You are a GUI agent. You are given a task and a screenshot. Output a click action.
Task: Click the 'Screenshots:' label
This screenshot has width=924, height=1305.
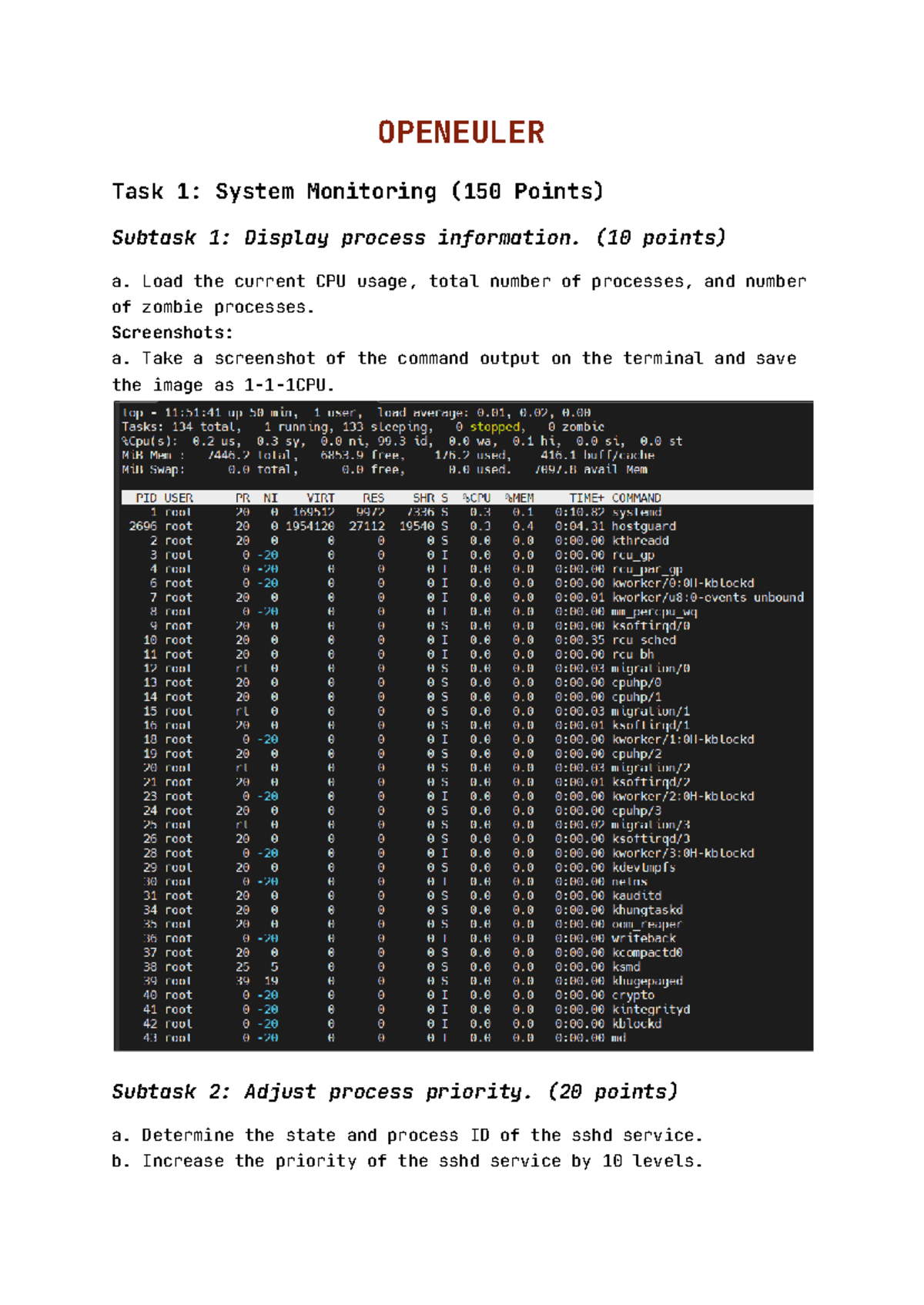(x=172, y=333)
